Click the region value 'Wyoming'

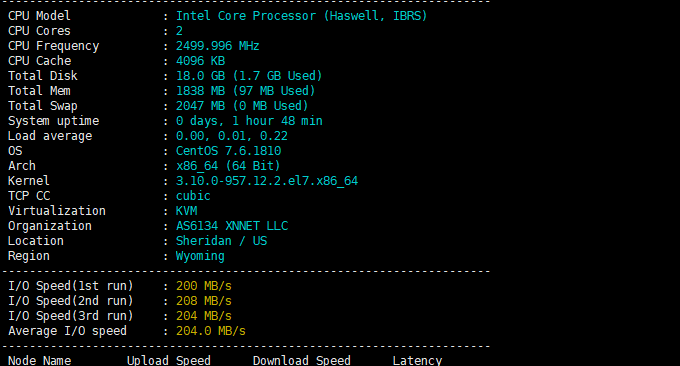click(200, 256)
